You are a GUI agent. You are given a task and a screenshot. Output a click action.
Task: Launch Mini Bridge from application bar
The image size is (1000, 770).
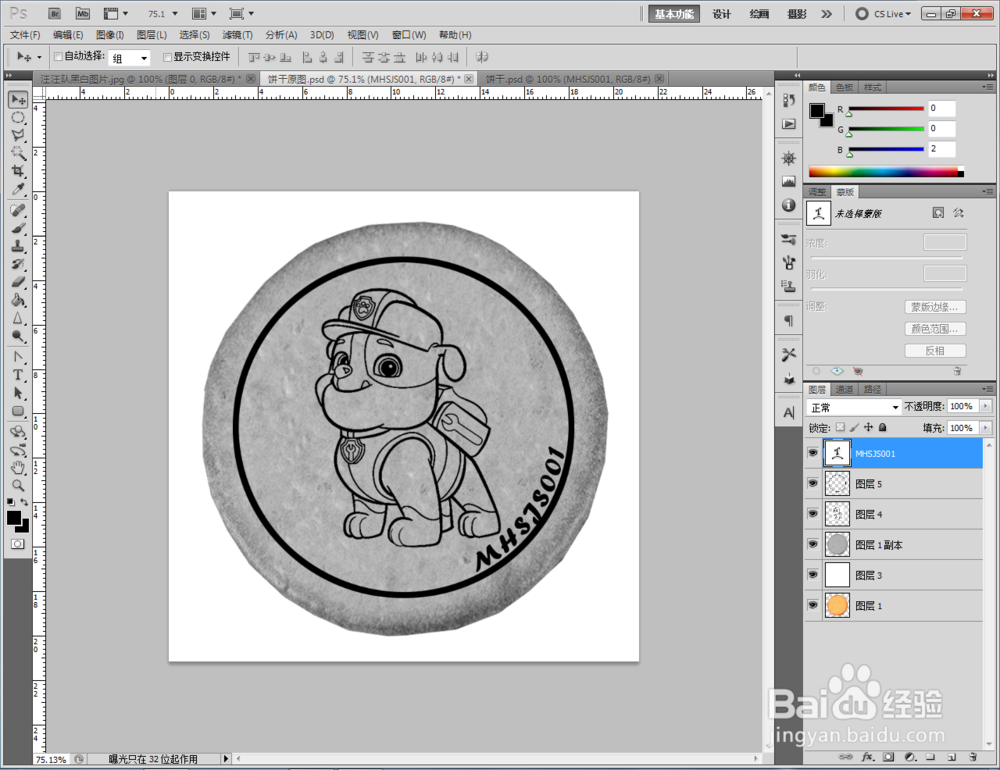[83, 13]
